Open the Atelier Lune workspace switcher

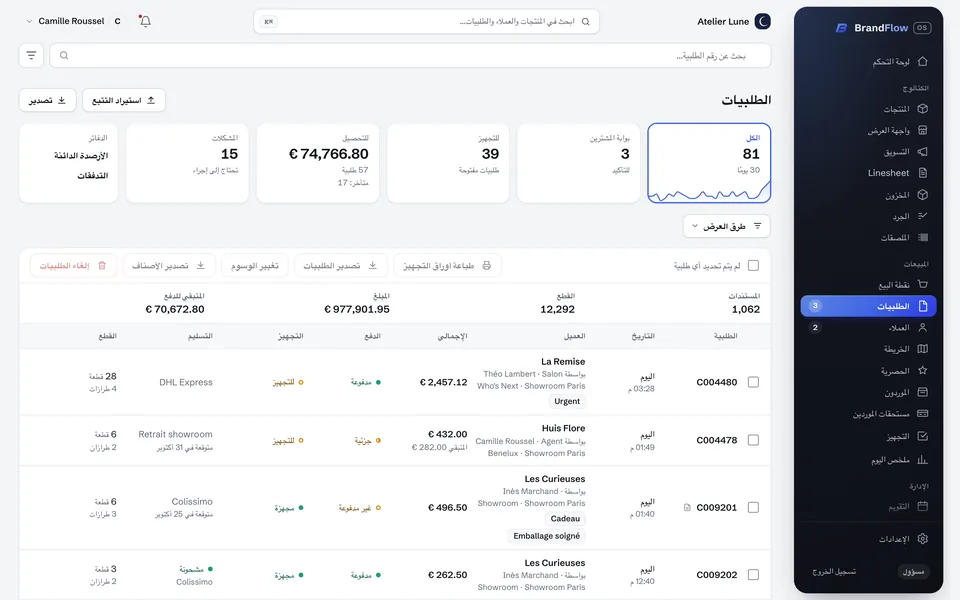[x=733, y=21]
